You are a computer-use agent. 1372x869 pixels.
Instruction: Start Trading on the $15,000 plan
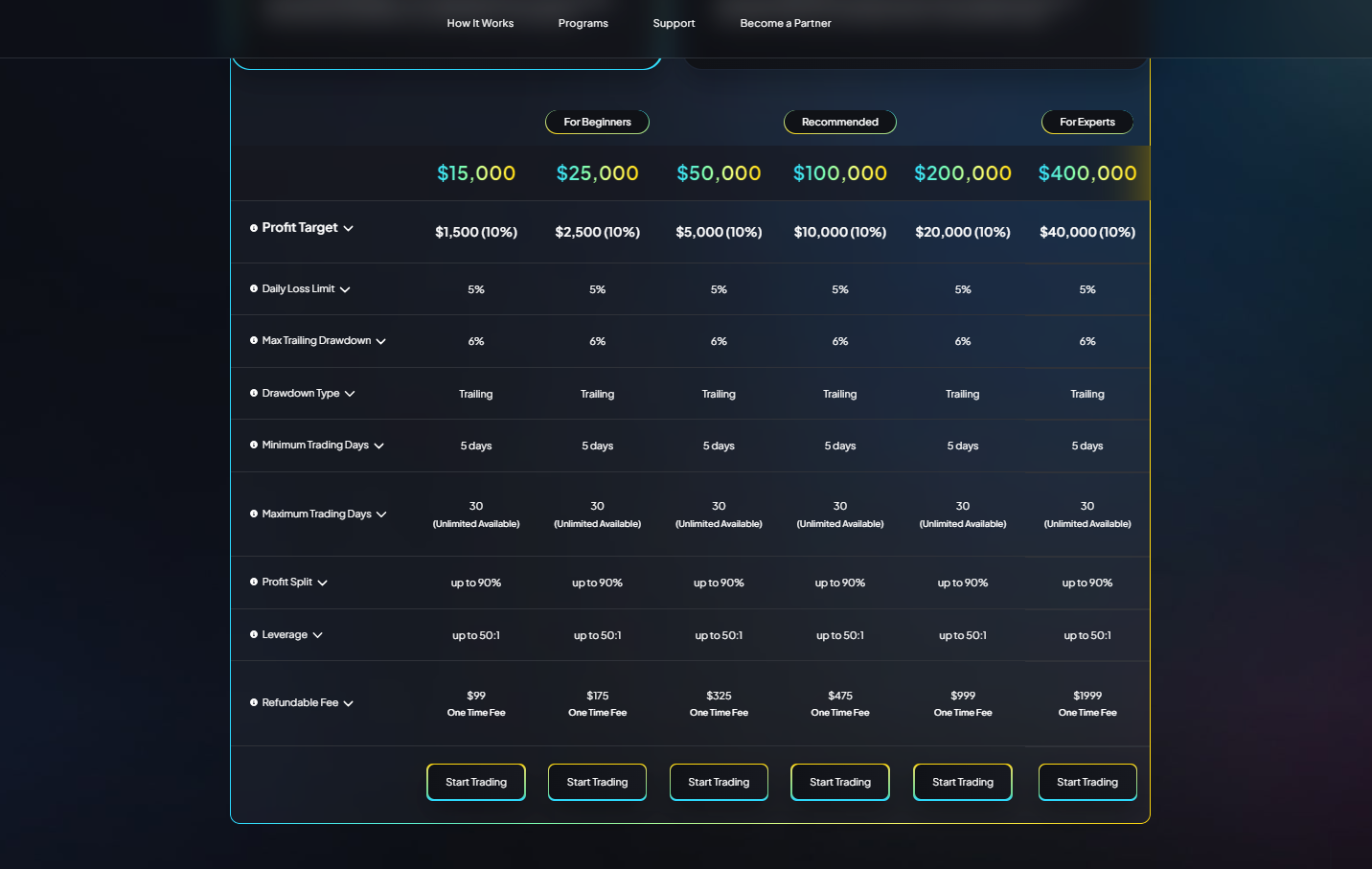476,782
